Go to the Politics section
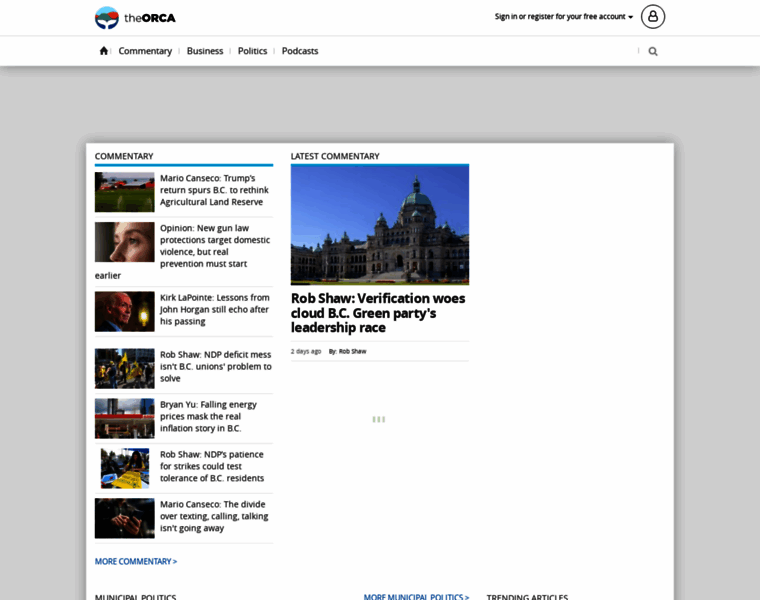Screen dimensions: 760x600 [252, 51]
